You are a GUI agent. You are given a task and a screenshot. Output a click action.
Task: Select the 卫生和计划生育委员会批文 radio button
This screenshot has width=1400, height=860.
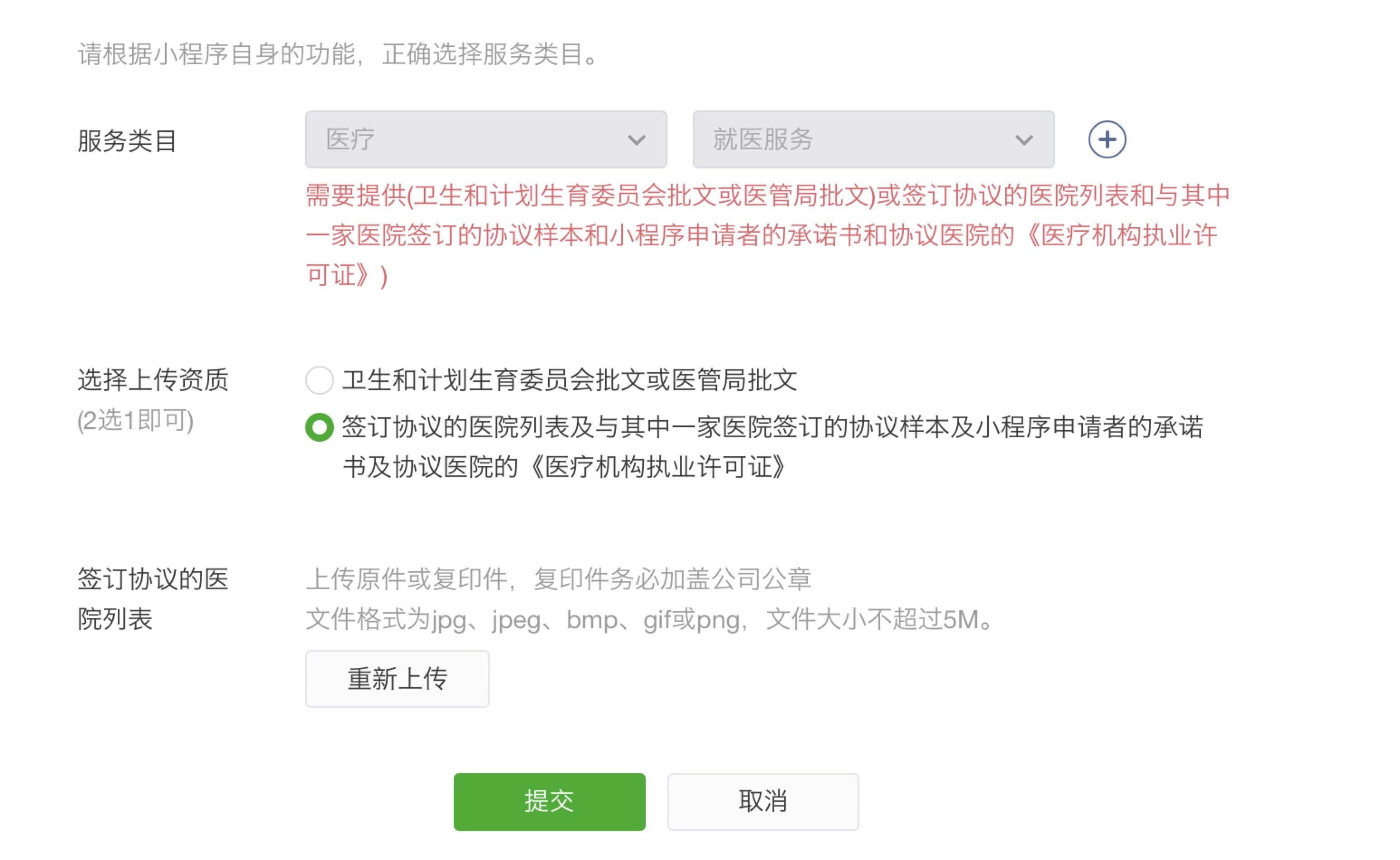pyautogui.click(x=319, y=380)
